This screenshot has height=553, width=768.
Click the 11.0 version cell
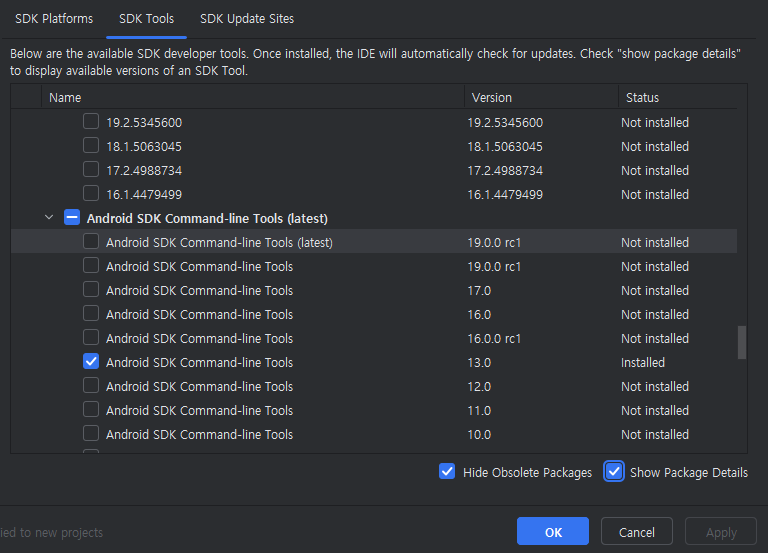coord(479,410)
